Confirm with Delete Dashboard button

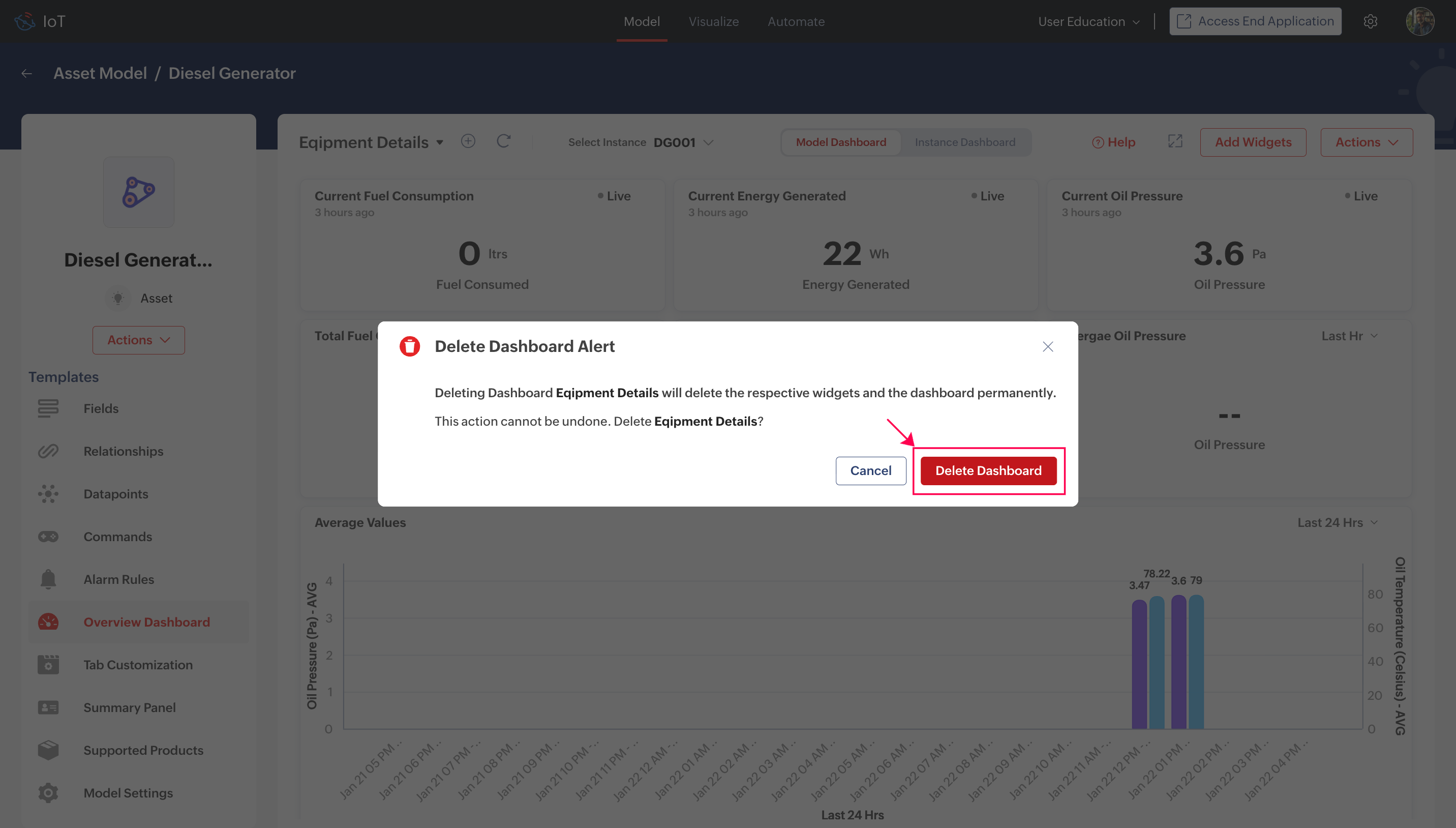(x=988, y=470)
